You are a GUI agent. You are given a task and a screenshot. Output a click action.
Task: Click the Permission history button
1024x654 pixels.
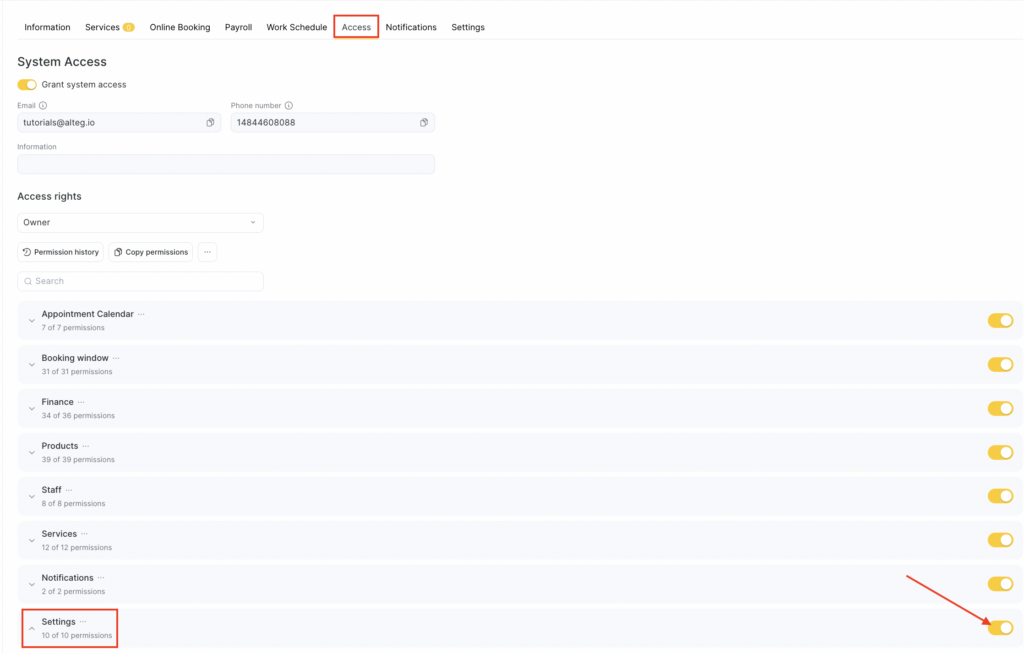click(x=61, y=252)
